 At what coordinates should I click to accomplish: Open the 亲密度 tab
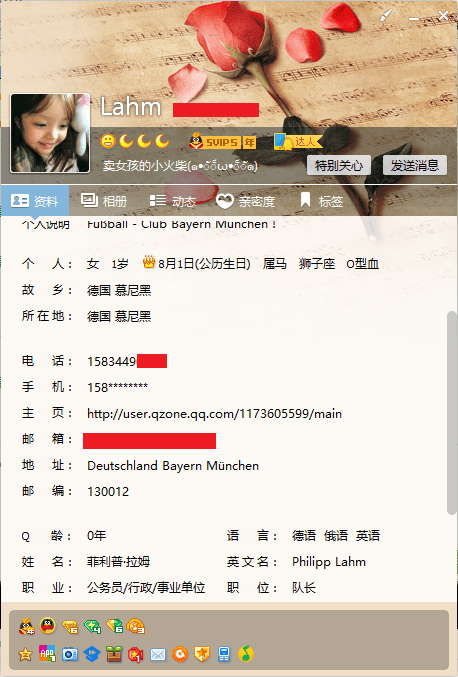[245, 201]
